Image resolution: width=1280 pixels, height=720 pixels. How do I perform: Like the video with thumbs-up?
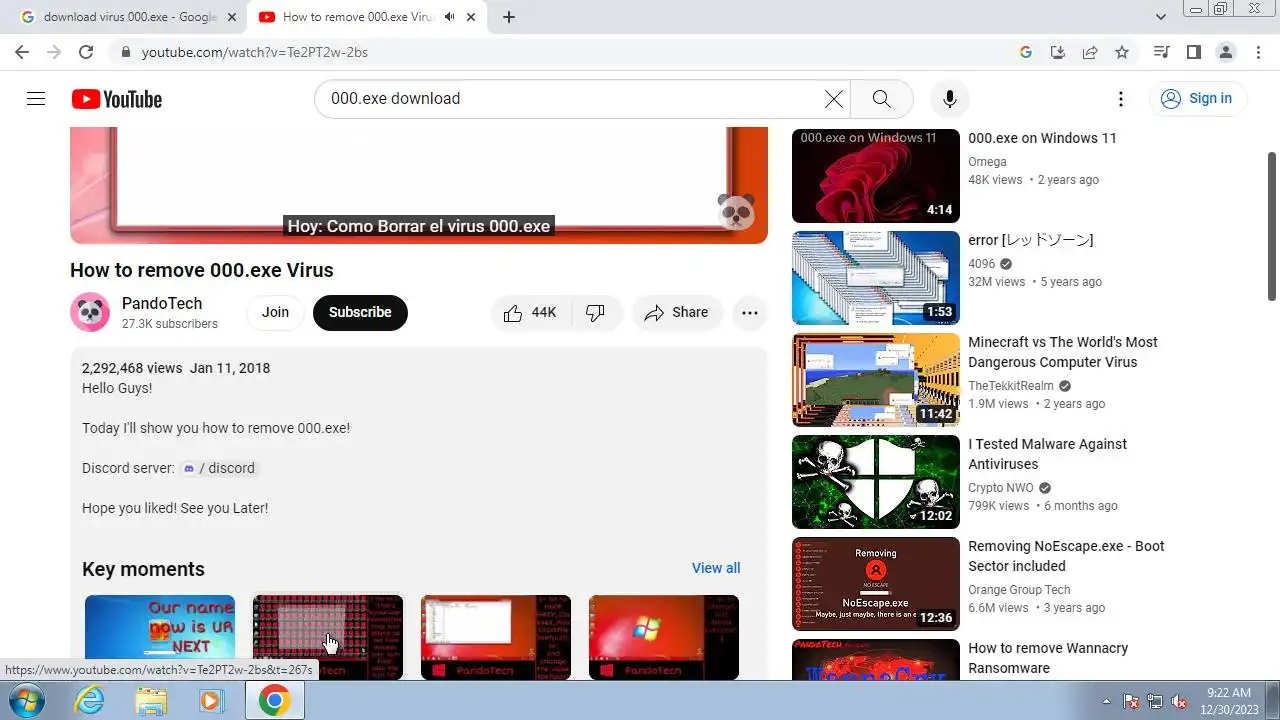[x=531, y=312]
